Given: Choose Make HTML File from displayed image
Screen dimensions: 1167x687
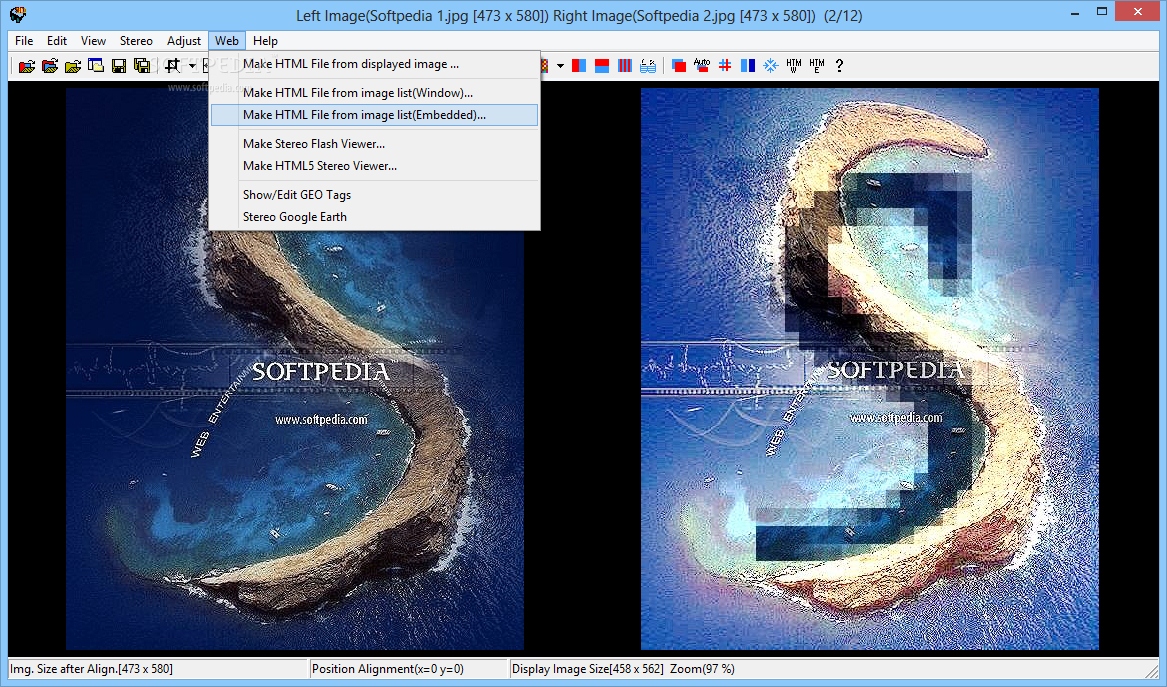Looking at the screenshot, I should coord(374,64).
